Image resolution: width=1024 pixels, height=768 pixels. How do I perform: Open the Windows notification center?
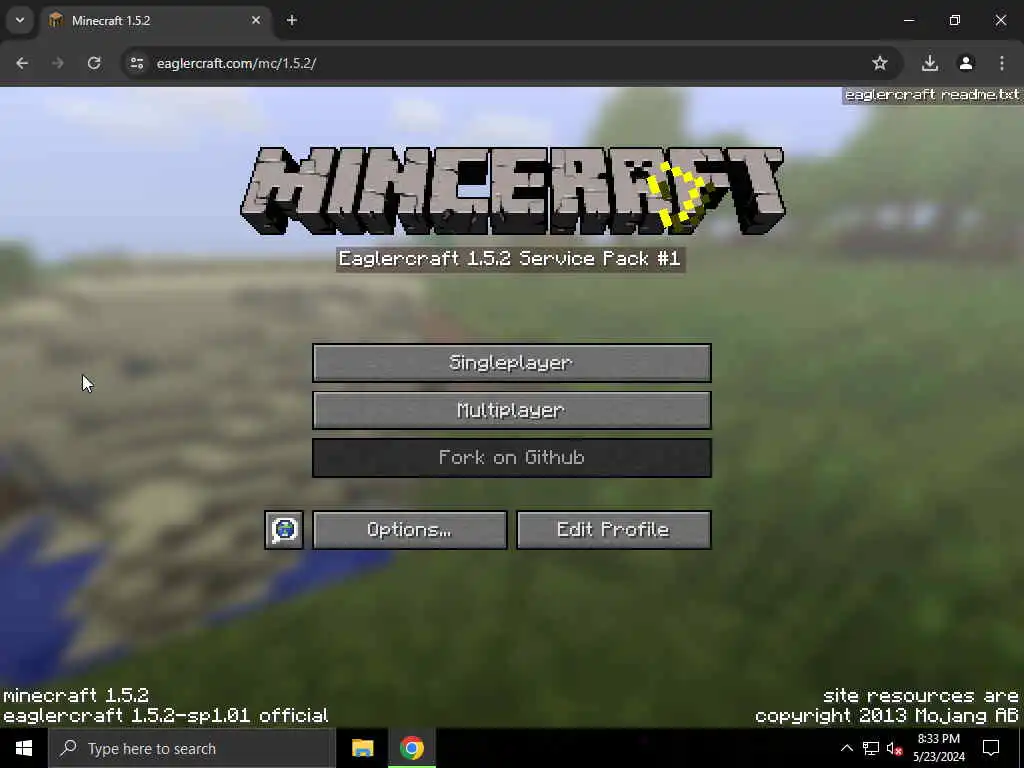[991, 748]
